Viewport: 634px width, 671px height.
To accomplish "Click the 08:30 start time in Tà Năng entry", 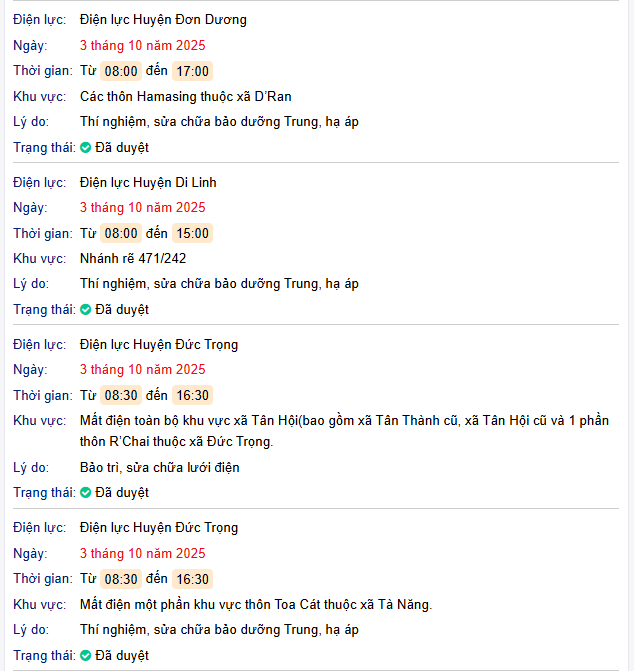I will (x=121, y=579).
